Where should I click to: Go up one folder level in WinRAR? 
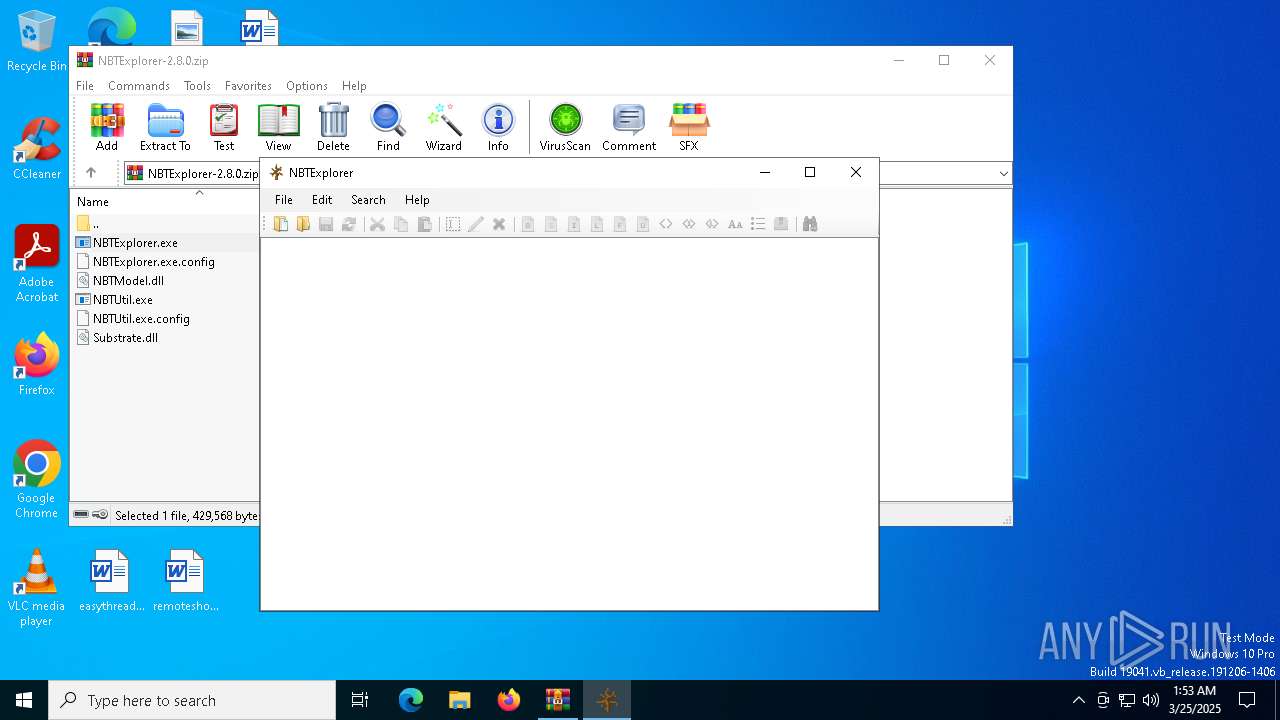91,173
